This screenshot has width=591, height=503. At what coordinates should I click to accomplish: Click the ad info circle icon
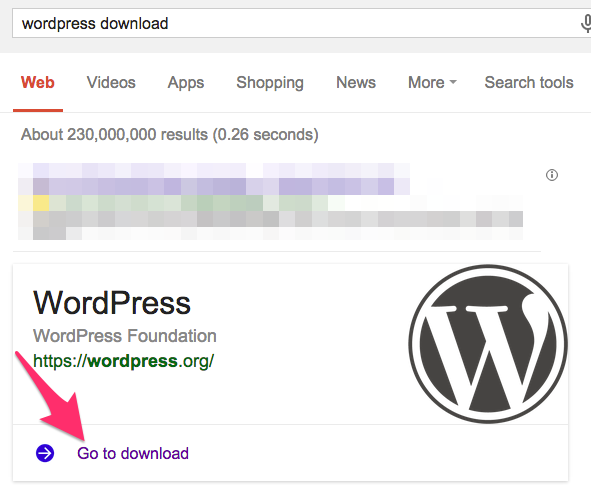point(552,175)
